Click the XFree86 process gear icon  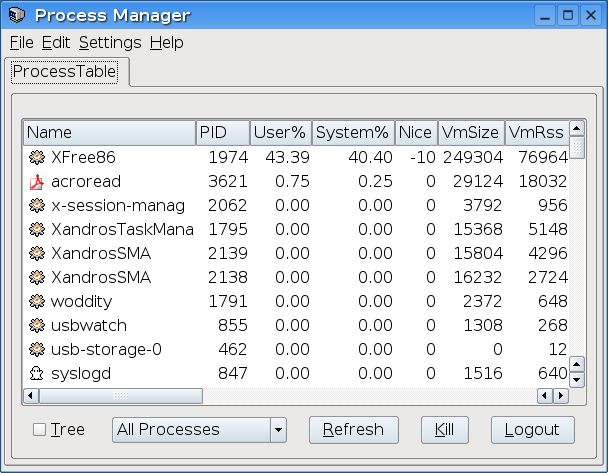tap(37, 157)
